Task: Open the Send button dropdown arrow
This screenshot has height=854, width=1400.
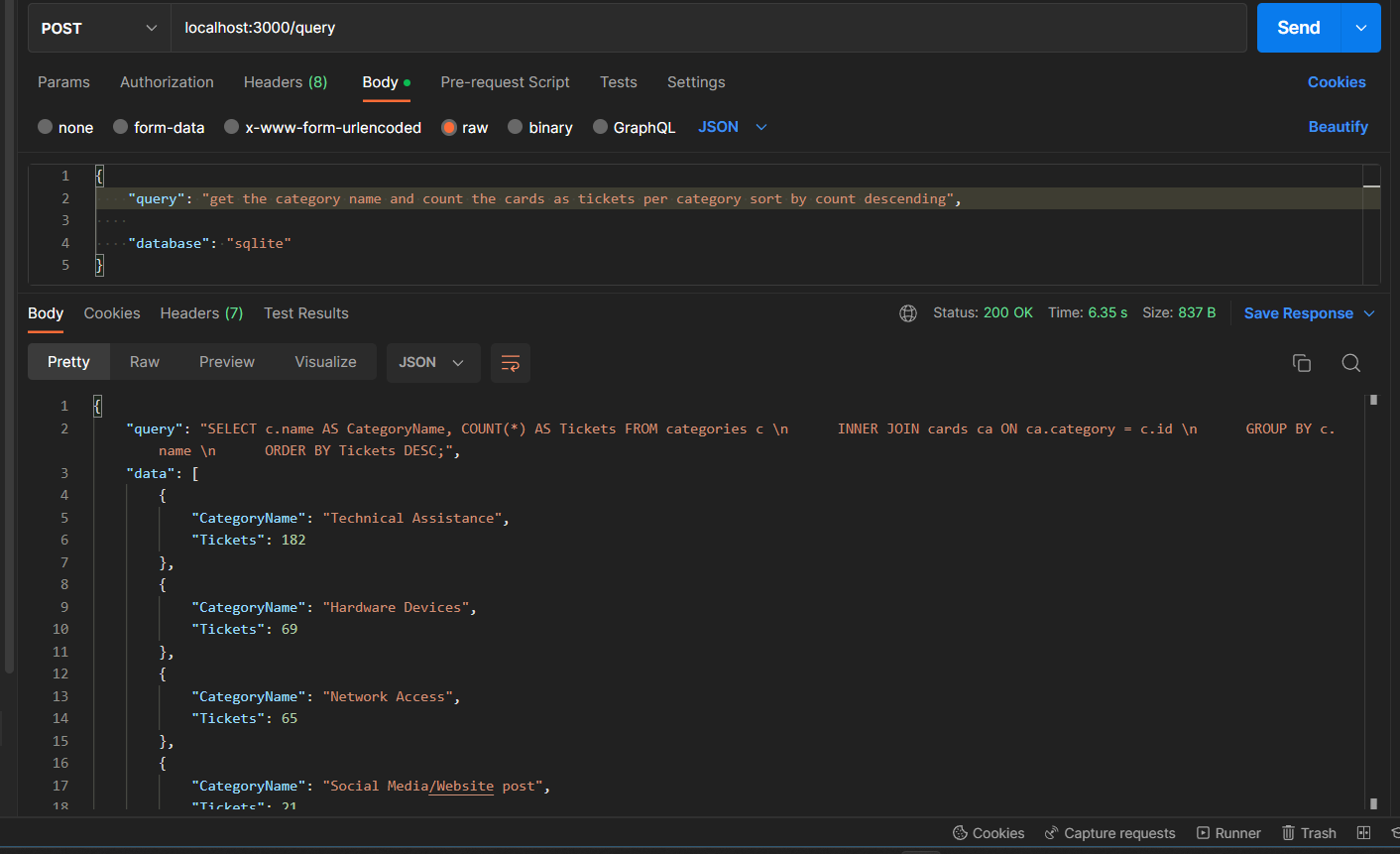Action: pos(1361,28)
